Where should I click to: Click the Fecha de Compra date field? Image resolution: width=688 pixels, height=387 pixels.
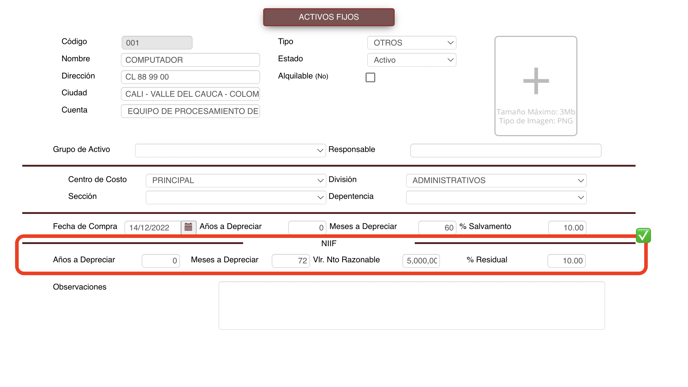[153, 227]
